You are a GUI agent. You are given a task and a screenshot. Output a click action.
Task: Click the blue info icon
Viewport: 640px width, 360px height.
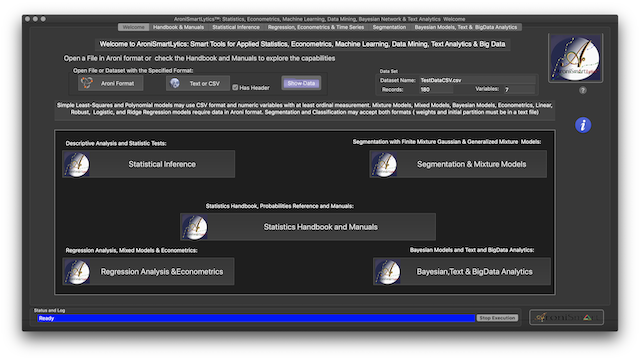click(583, 125)
